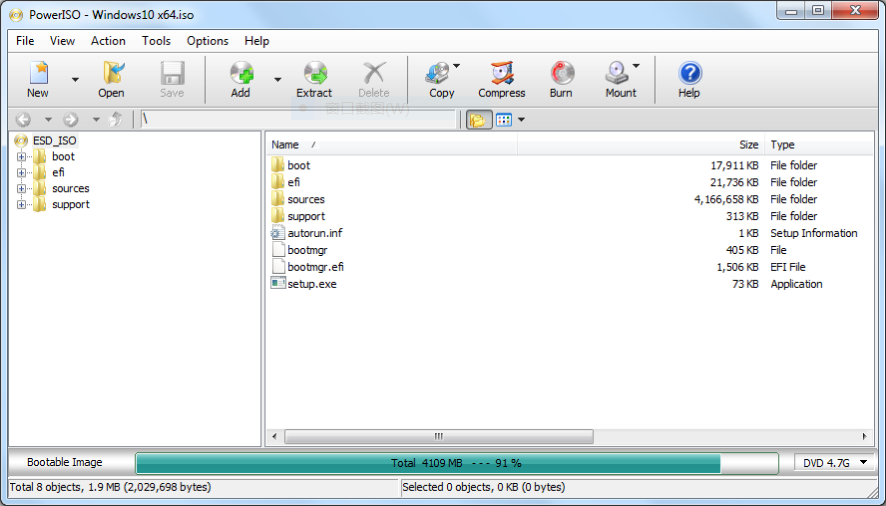
Task: Select the support folder in tree
Action: pos(71,204)
